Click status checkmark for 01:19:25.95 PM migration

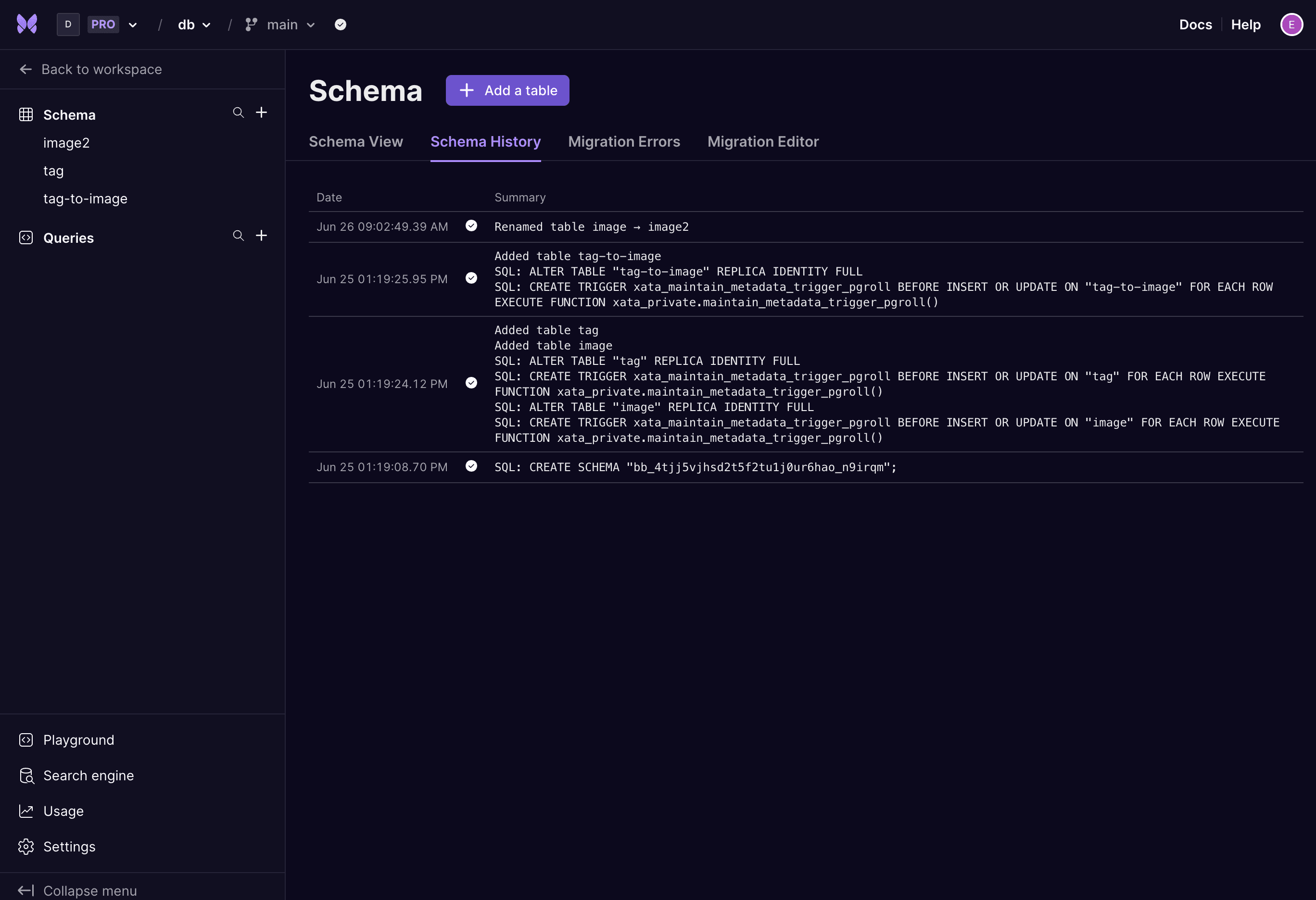pos(471,278)
